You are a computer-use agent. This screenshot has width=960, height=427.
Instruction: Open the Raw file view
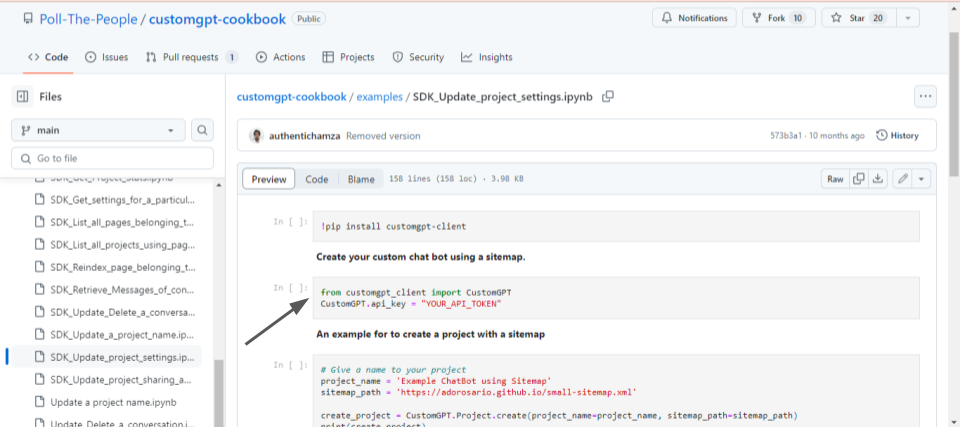click(835, 179)
